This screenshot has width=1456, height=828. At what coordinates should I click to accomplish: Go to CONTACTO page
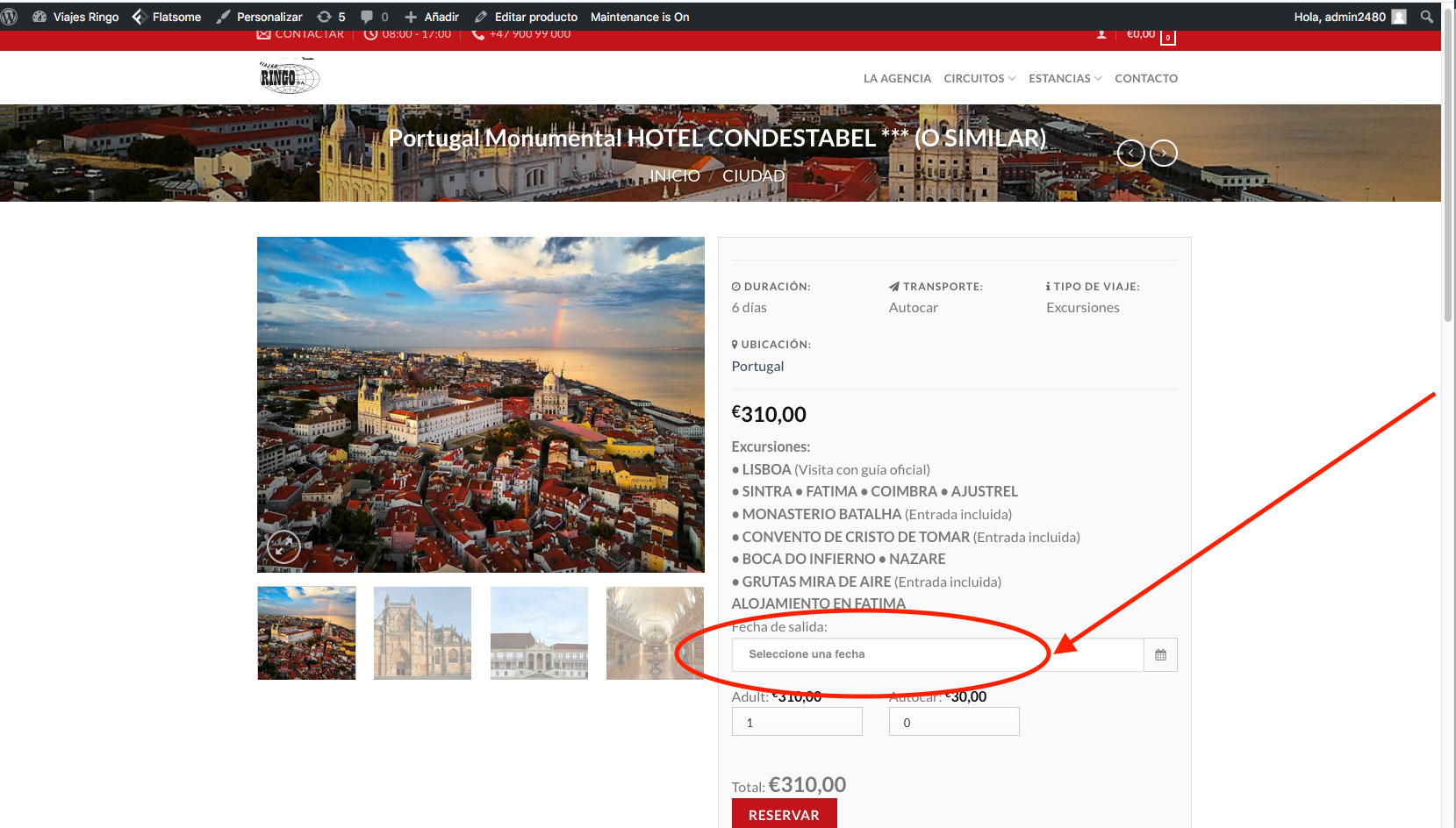tap(1146, 78)
